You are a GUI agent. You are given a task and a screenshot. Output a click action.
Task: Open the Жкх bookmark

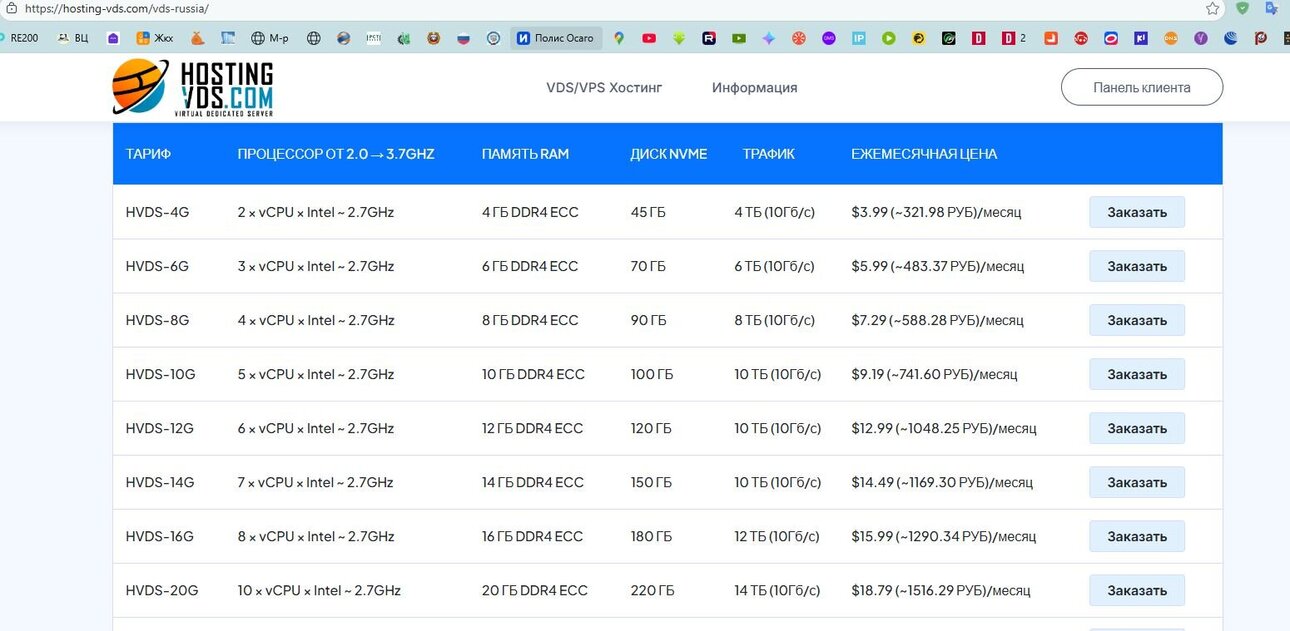154,38
